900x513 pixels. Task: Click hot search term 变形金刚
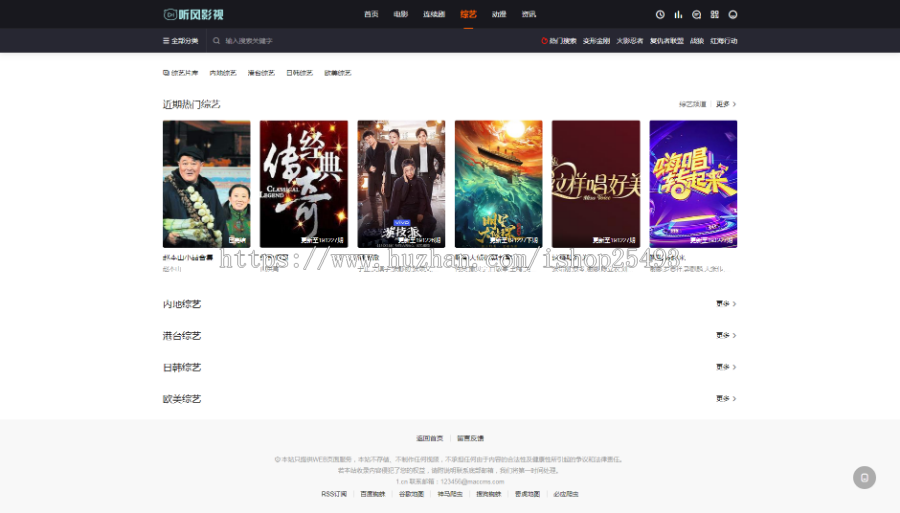pyautogui.click(x=596, y=41)
